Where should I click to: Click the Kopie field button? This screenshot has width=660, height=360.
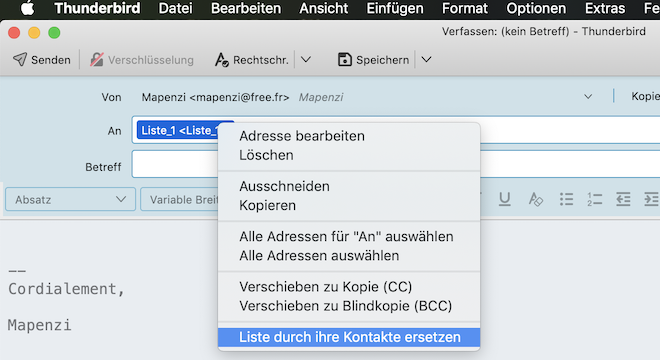645,97
